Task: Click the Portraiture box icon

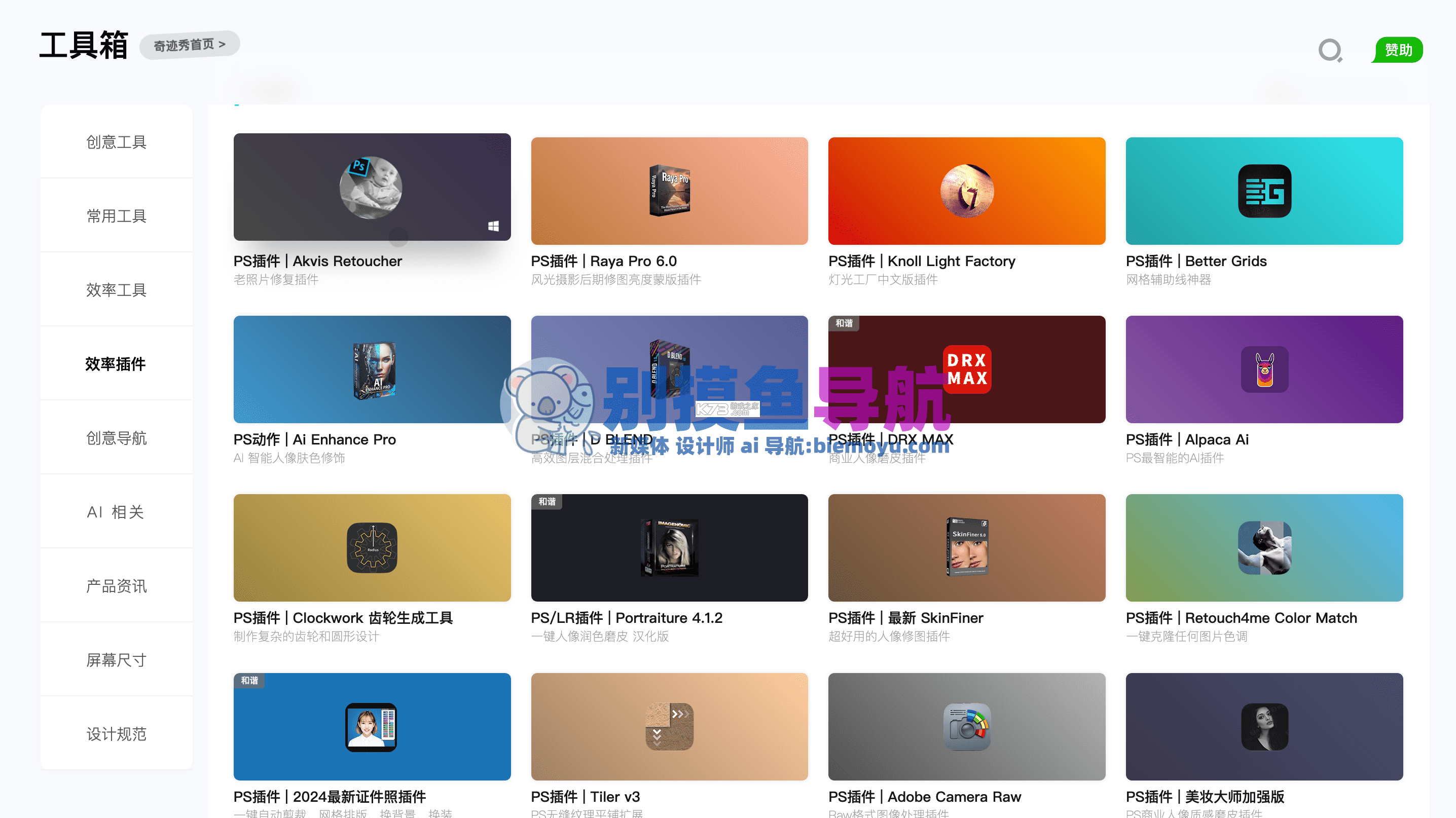Action: tap(669, 548)
